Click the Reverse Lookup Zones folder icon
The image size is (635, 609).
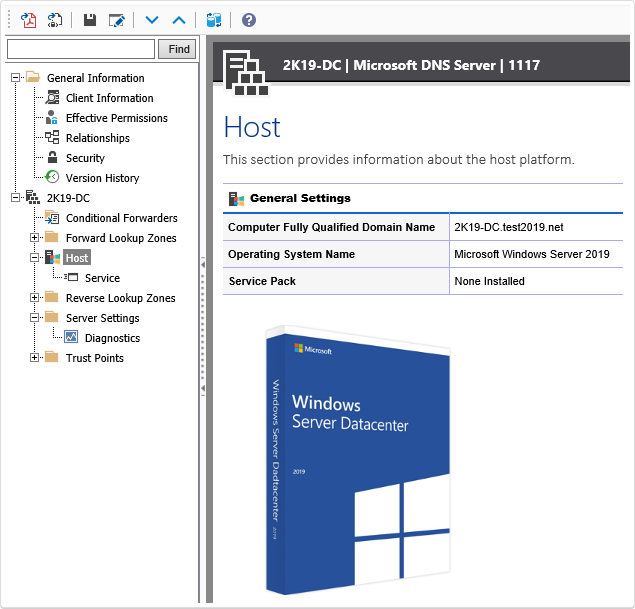[51, 297]
